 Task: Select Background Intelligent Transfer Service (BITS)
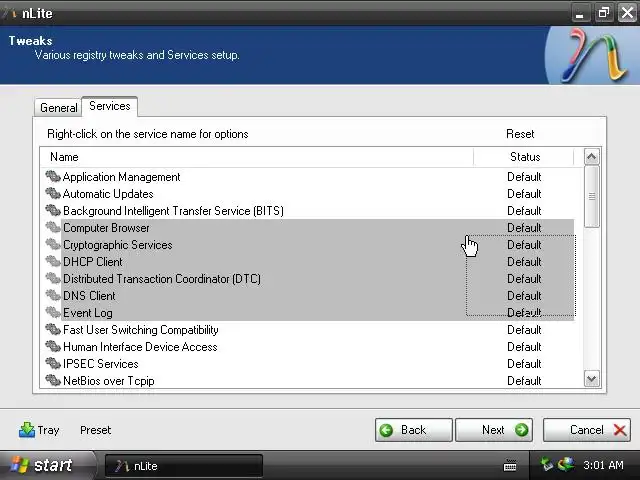coord(173,211)
